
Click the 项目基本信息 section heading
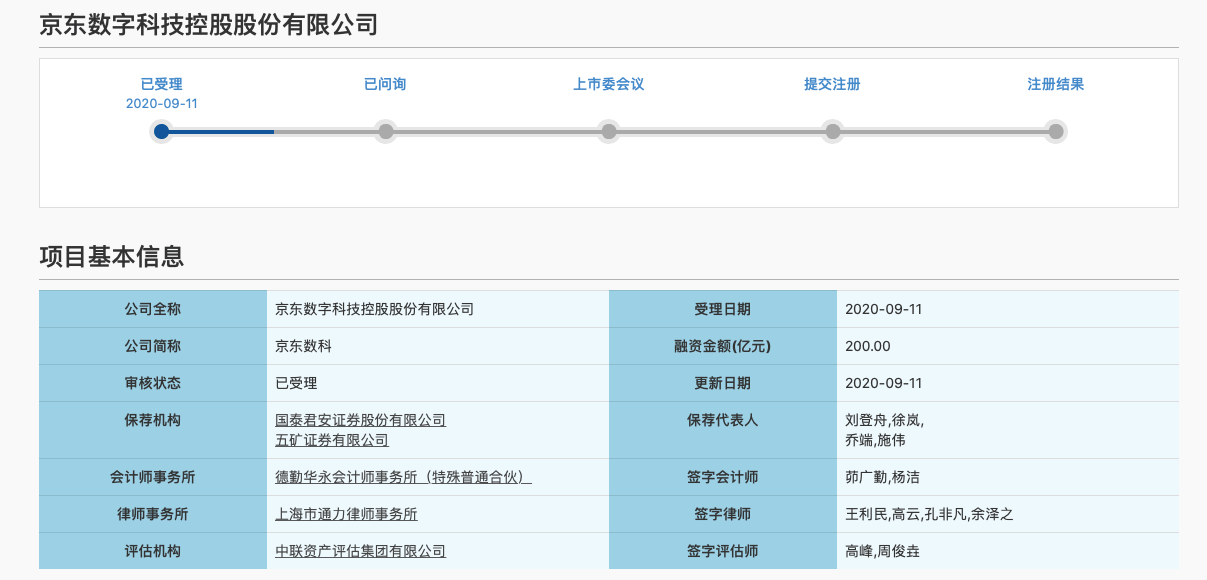111,257
